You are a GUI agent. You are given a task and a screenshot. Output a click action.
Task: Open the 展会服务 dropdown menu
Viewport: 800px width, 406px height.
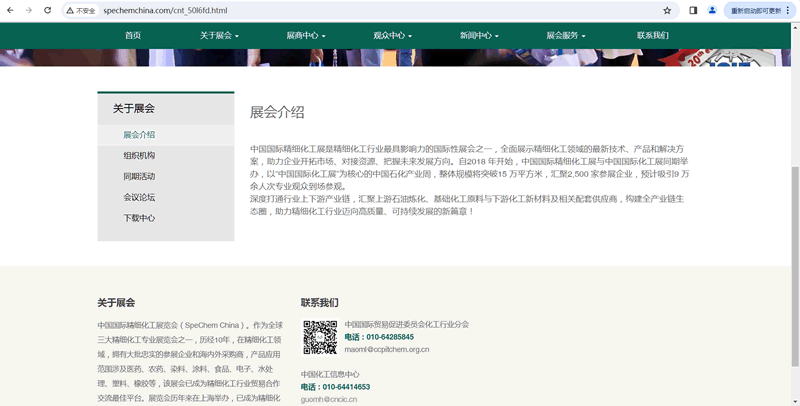point(566,35)
